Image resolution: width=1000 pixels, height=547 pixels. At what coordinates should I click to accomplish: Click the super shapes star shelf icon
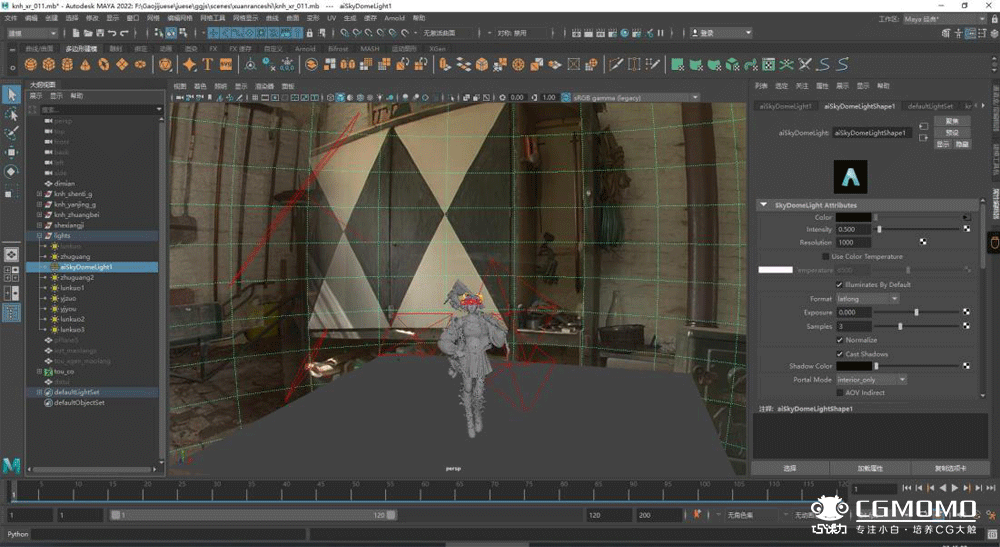coord(189,64)
